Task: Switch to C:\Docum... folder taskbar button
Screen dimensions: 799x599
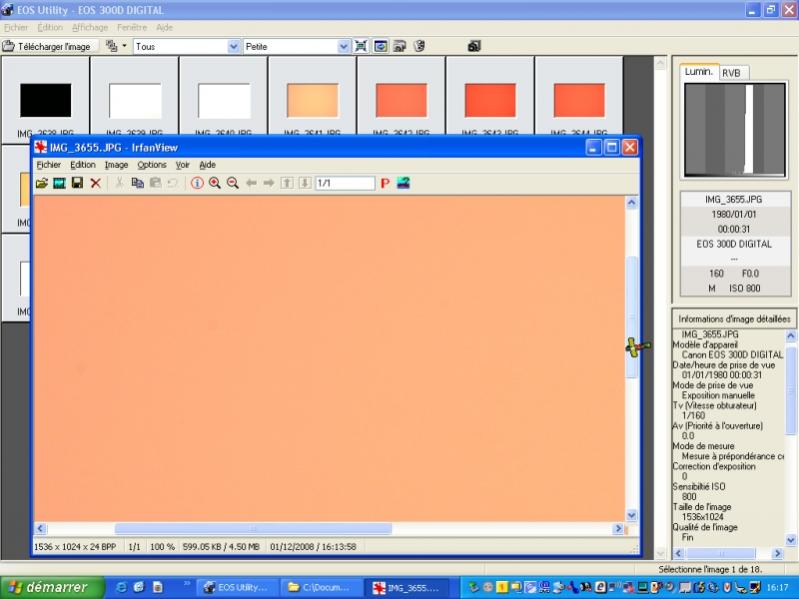Action: coord(322,587)
